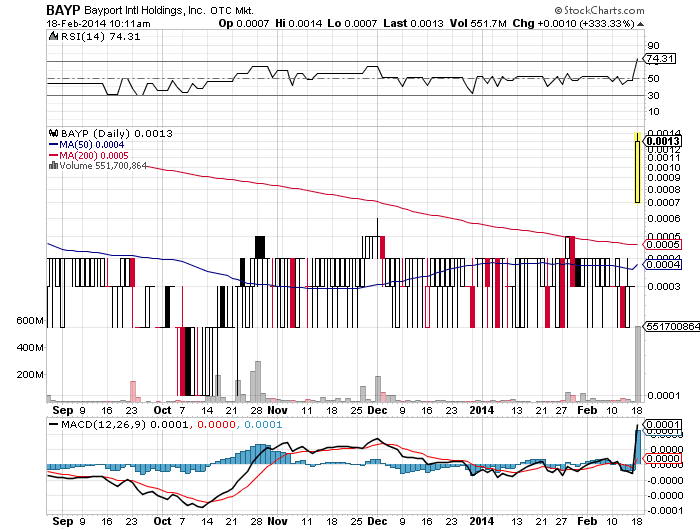The height and width of the screenshot is (530, 700).
Task: Click the Oct label on the MACD axis
Action: (x=162, y=521)
